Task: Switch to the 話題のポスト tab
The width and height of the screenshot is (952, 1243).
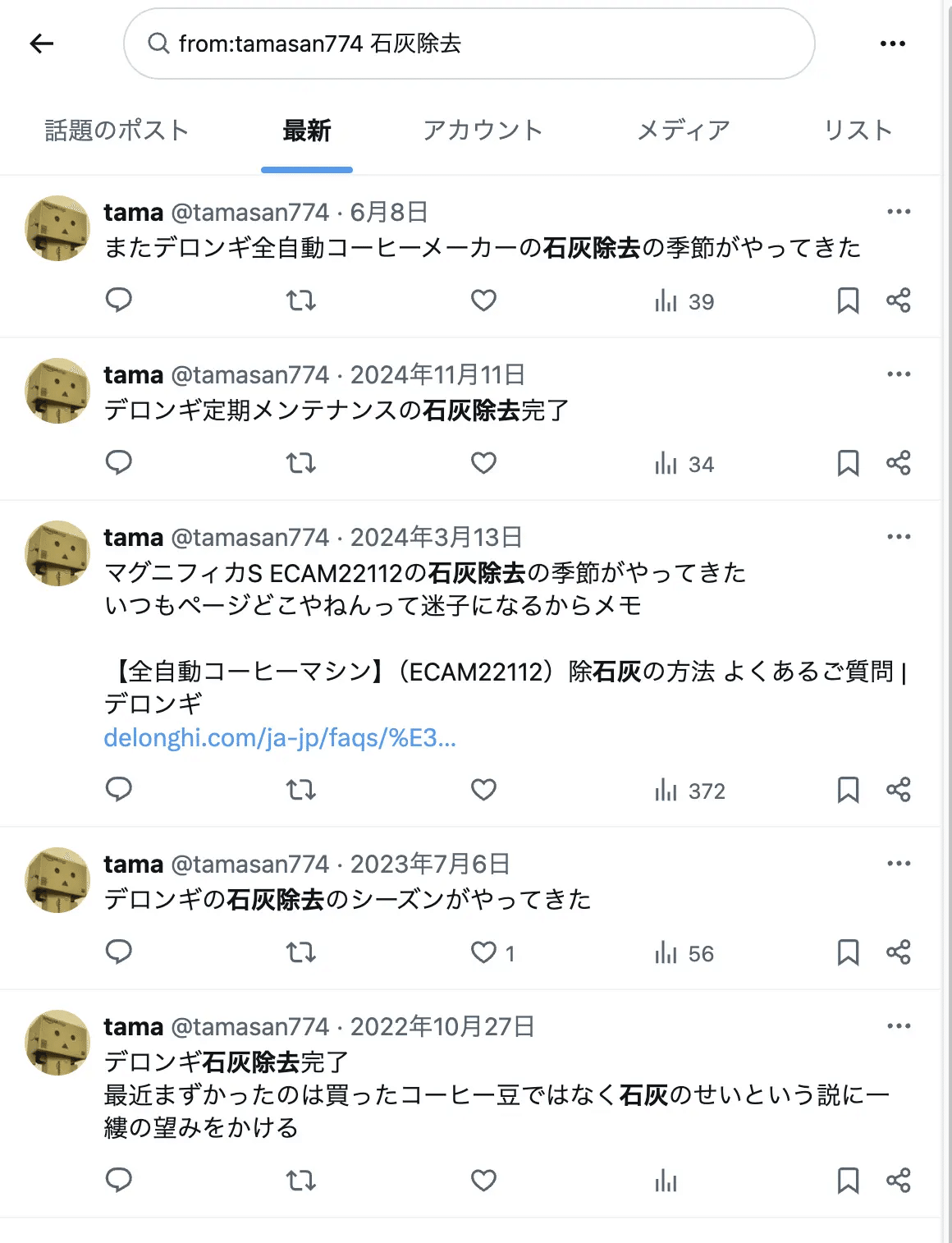Action: [x=117, y=131]
